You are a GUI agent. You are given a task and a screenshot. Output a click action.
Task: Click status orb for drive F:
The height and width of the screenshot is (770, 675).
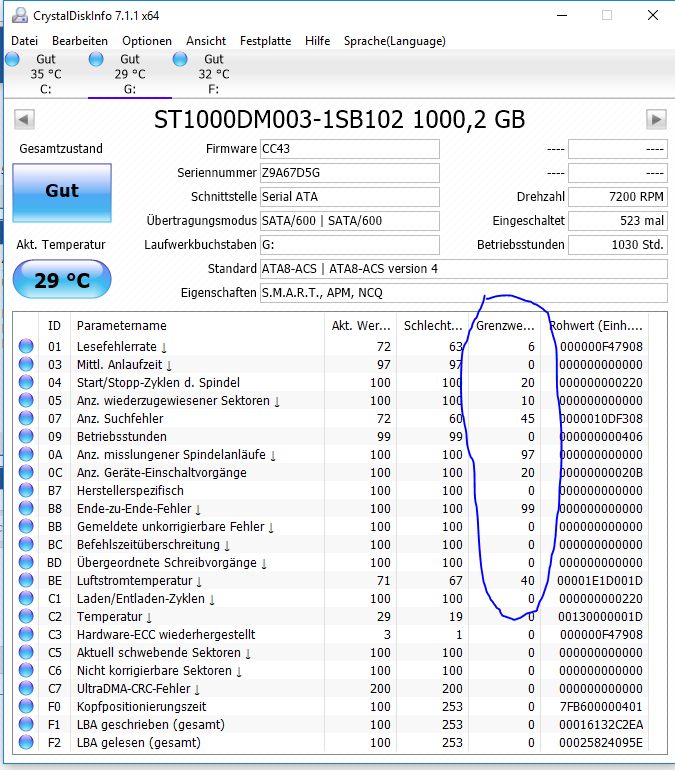tap(180, 59)
